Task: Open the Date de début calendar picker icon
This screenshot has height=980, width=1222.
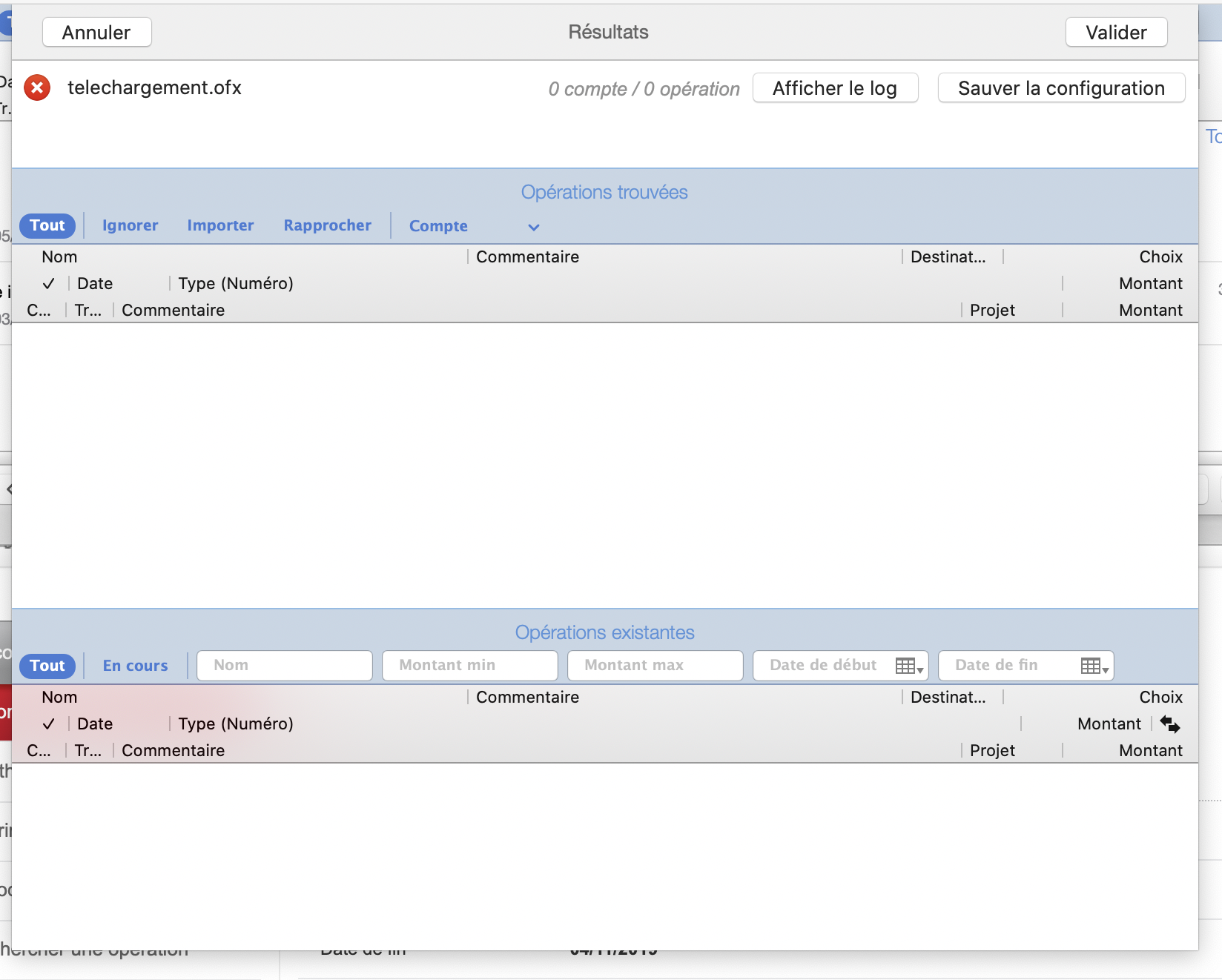Action: (x=908, y=666)
